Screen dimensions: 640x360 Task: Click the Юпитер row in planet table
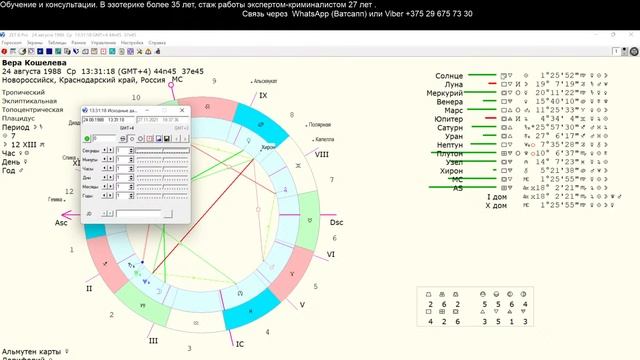[x=521, y=119]
